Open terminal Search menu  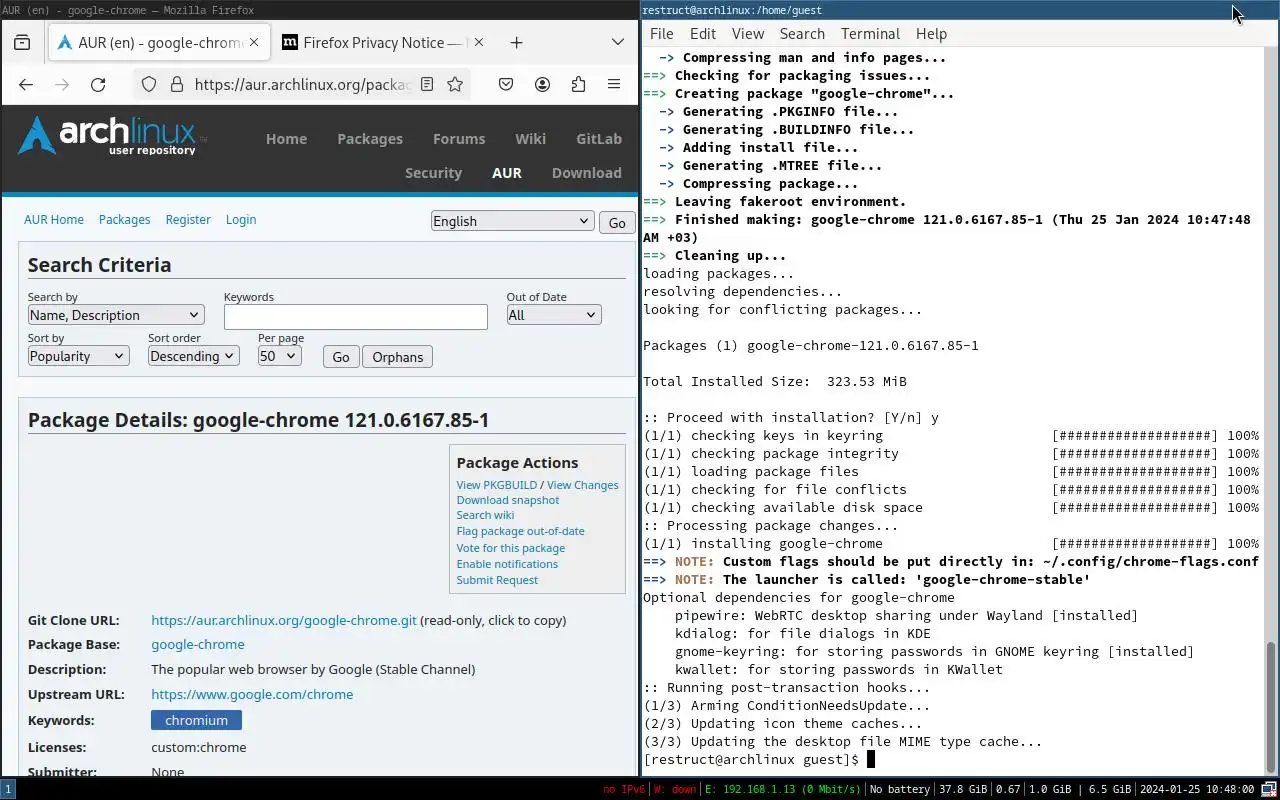pos(802,34)
